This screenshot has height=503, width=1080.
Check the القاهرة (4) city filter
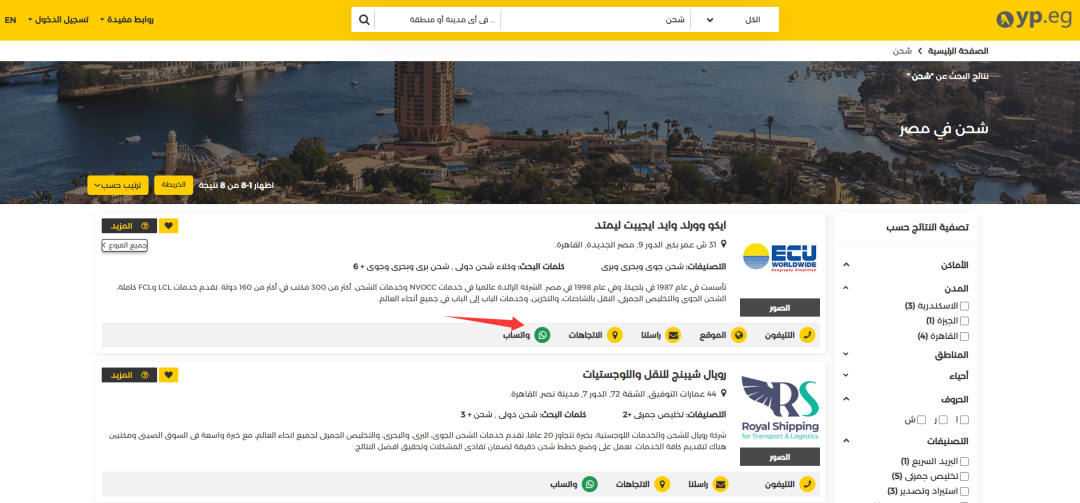click(964, 336)
